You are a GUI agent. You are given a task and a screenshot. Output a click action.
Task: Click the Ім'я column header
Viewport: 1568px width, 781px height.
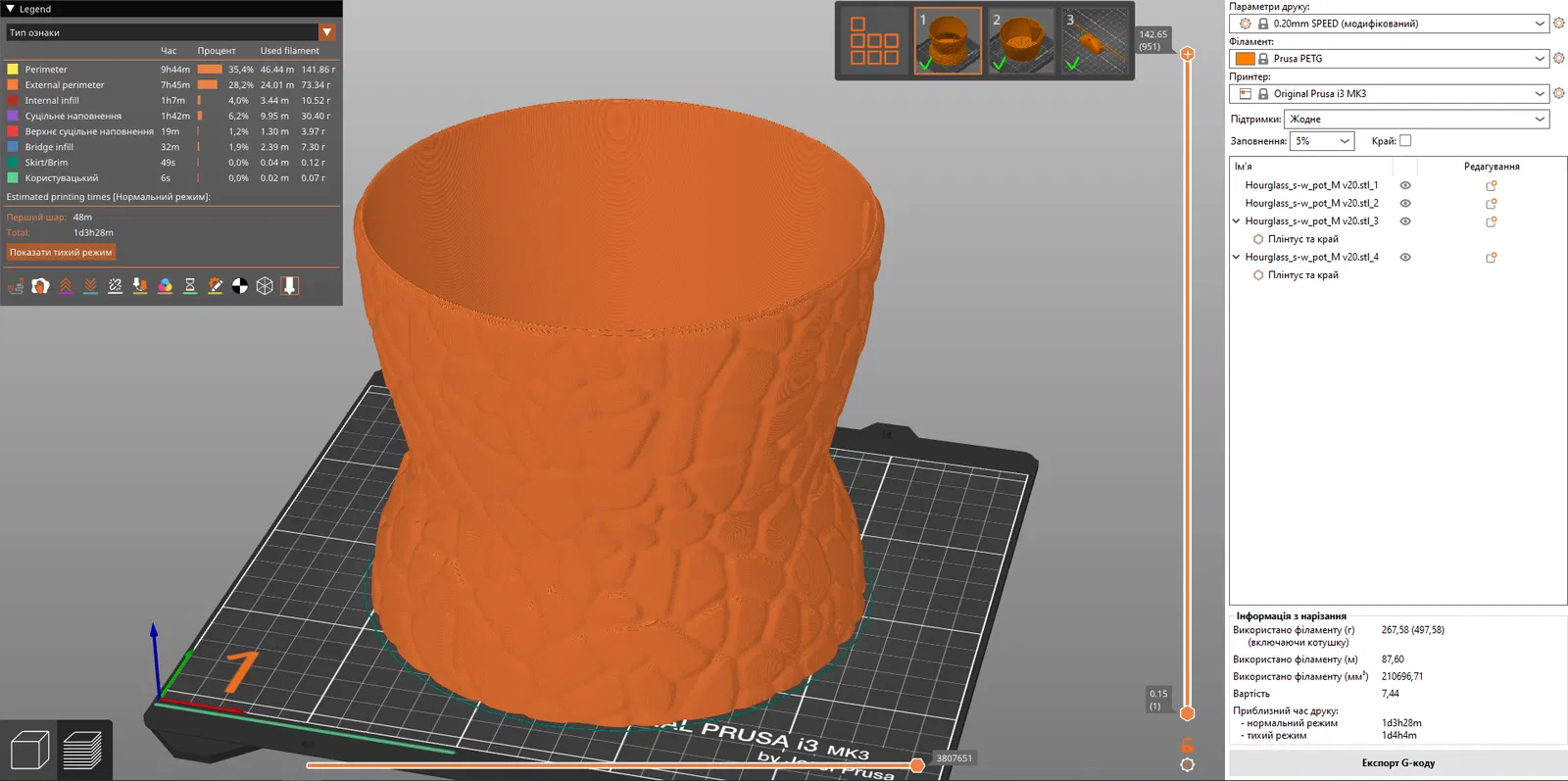point(1243,167)
